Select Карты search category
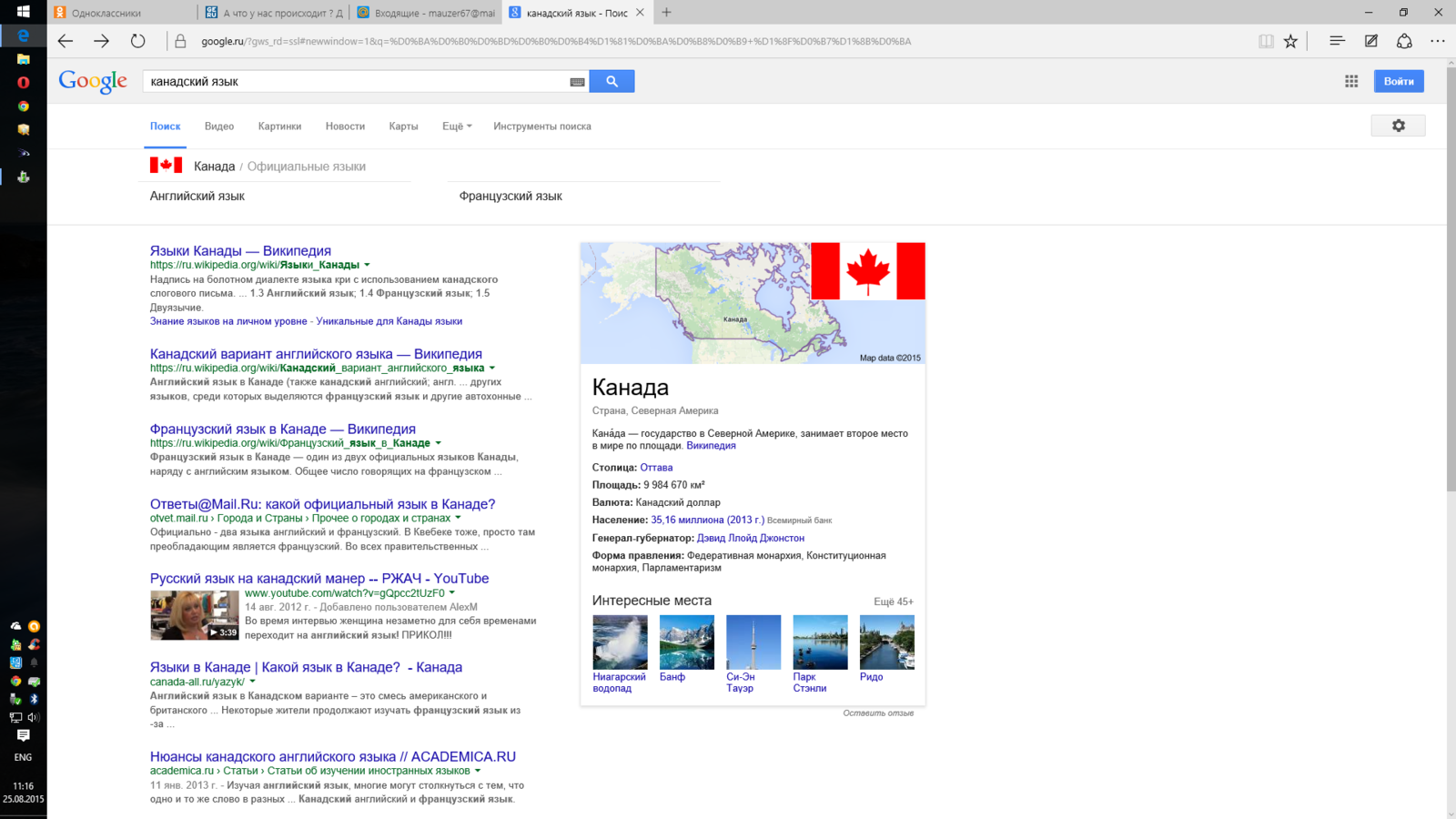This screenshot has width=1456, height=819. tap(403, 126)
